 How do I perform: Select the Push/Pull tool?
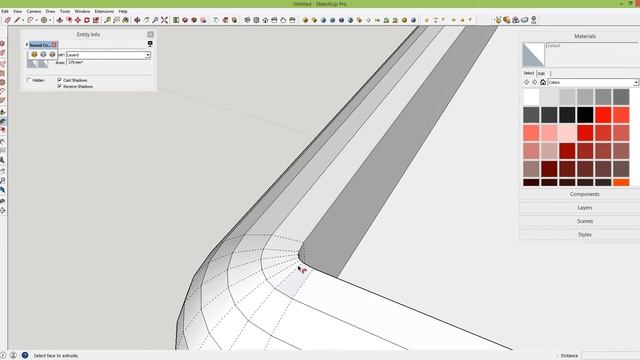click(60, 20)
